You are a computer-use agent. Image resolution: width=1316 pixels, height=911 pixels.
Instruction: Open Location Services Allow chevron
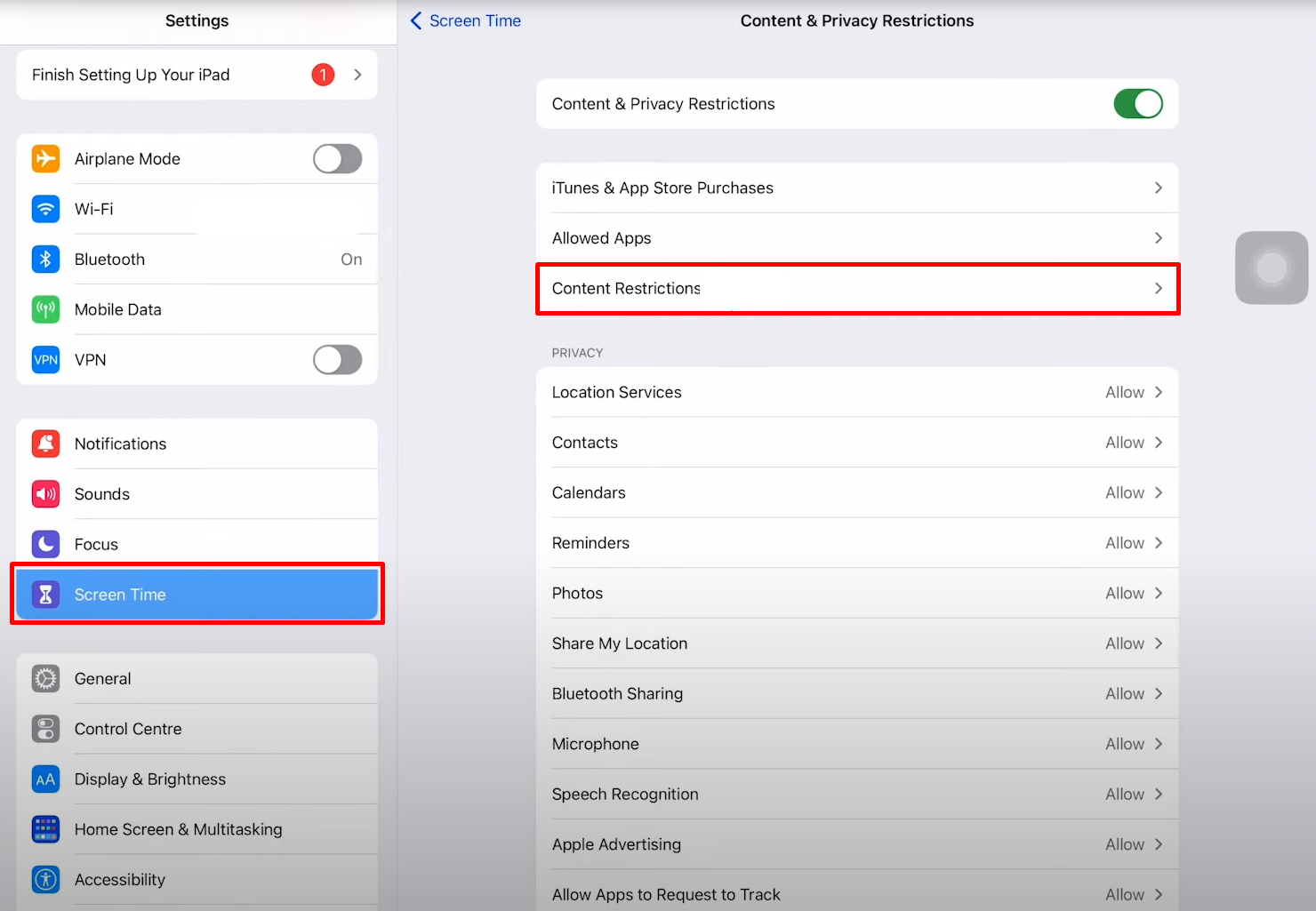pos(1158,392)
